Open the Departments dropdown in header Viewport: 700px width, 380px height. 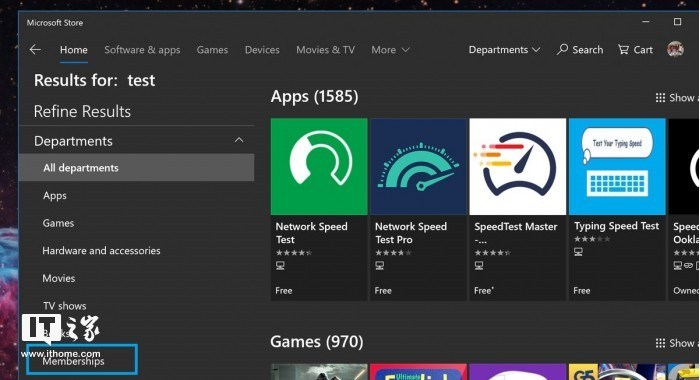[x=504, y=50]
